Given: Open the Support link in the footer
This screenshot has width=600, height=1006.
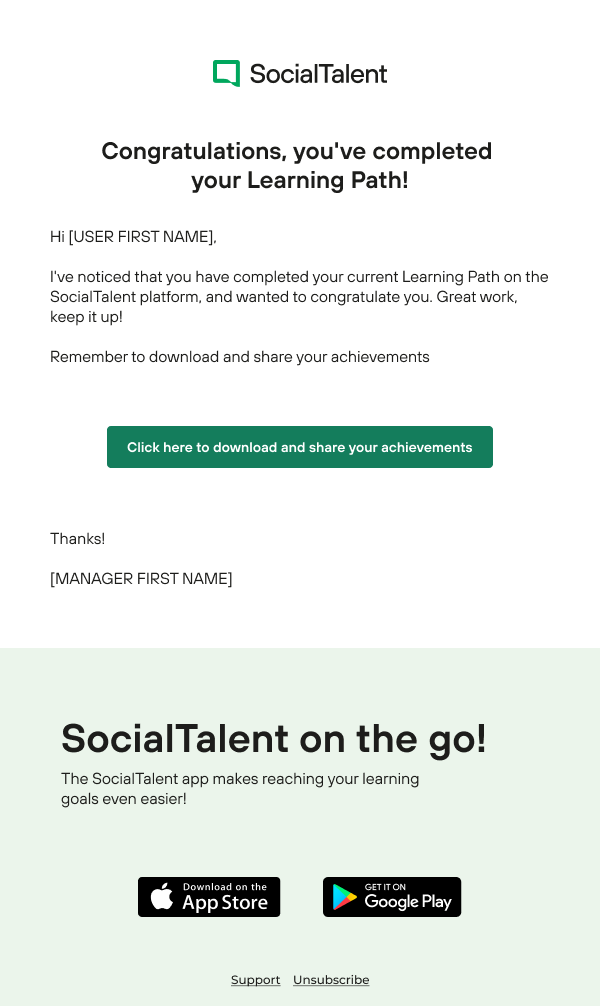Looking at the screenshot, I should coord(255,980).
